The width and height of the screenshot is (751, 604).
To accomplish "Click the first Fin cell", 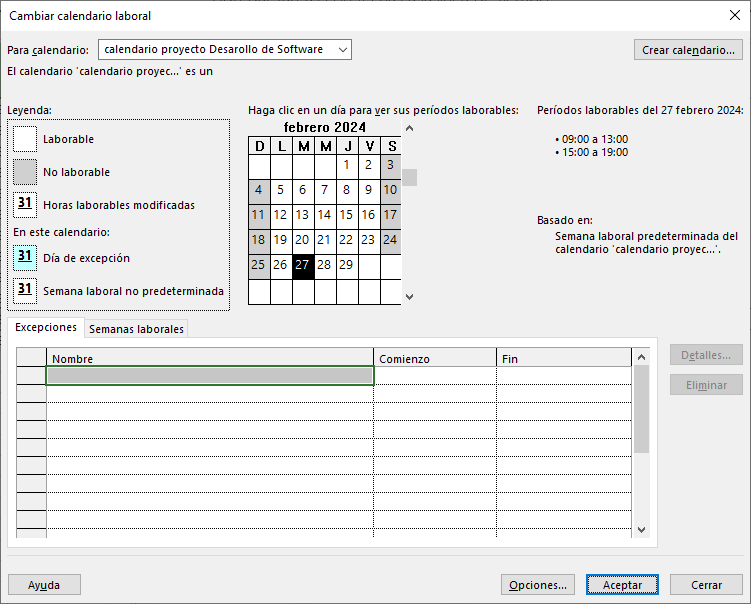I will pos(564,376).
